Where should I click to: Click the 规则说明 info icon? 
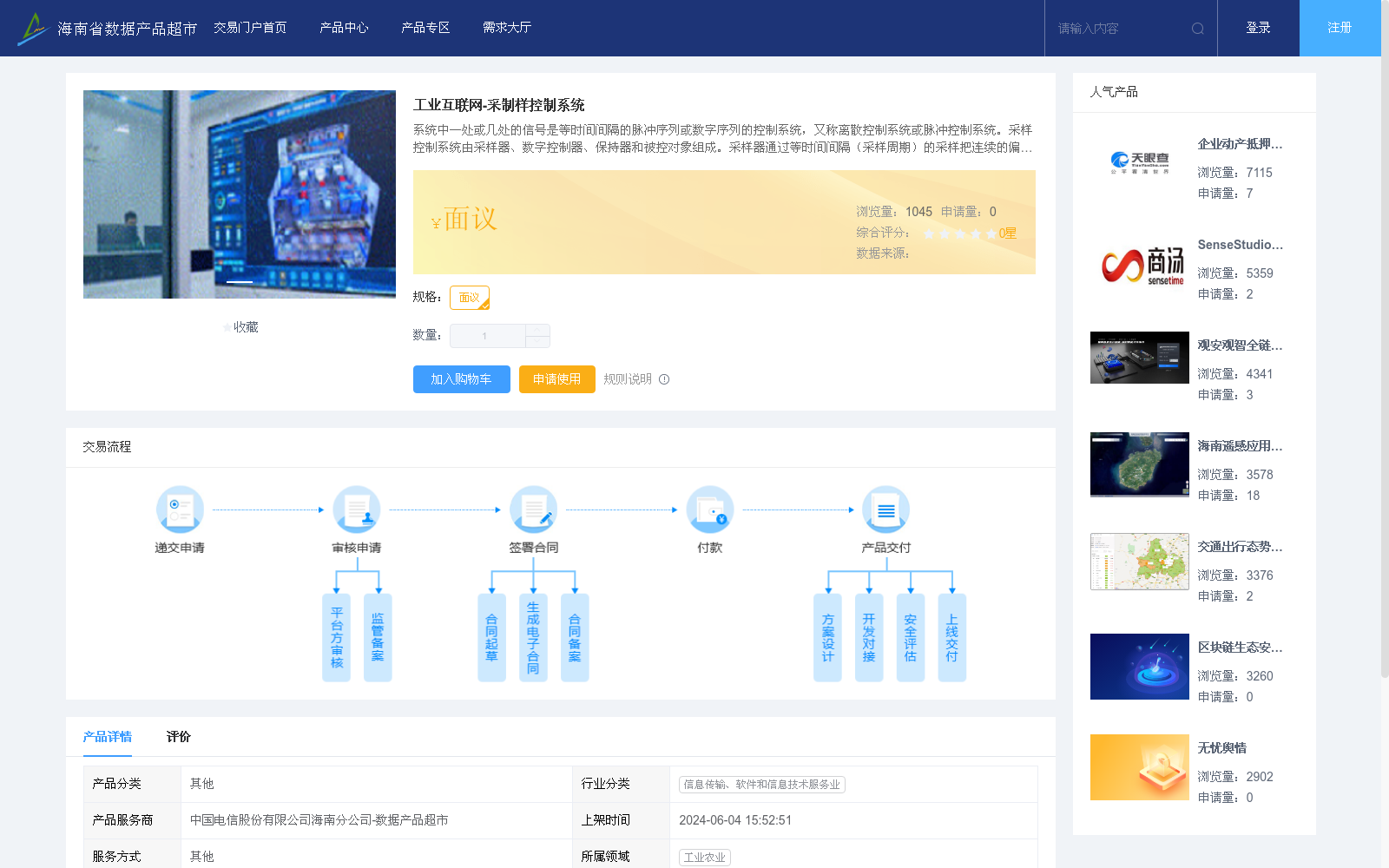coord(664,379)
